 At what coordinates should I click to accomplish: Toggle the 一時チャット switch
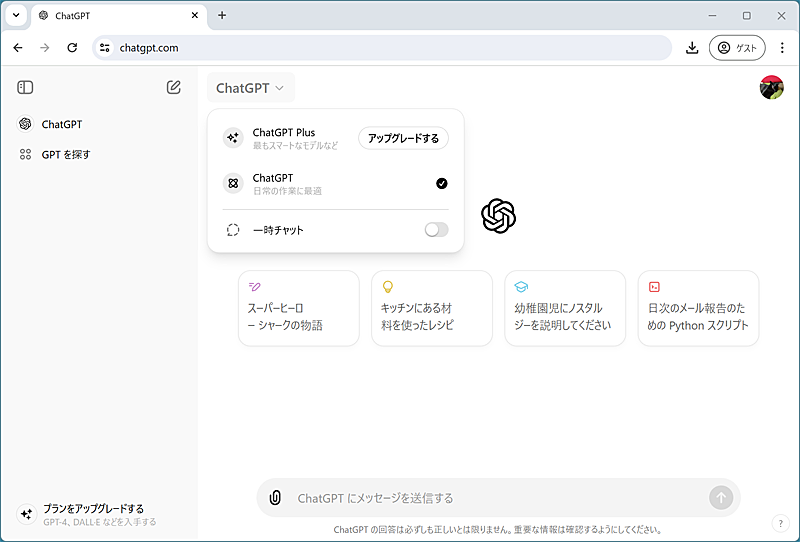[436, 230]
